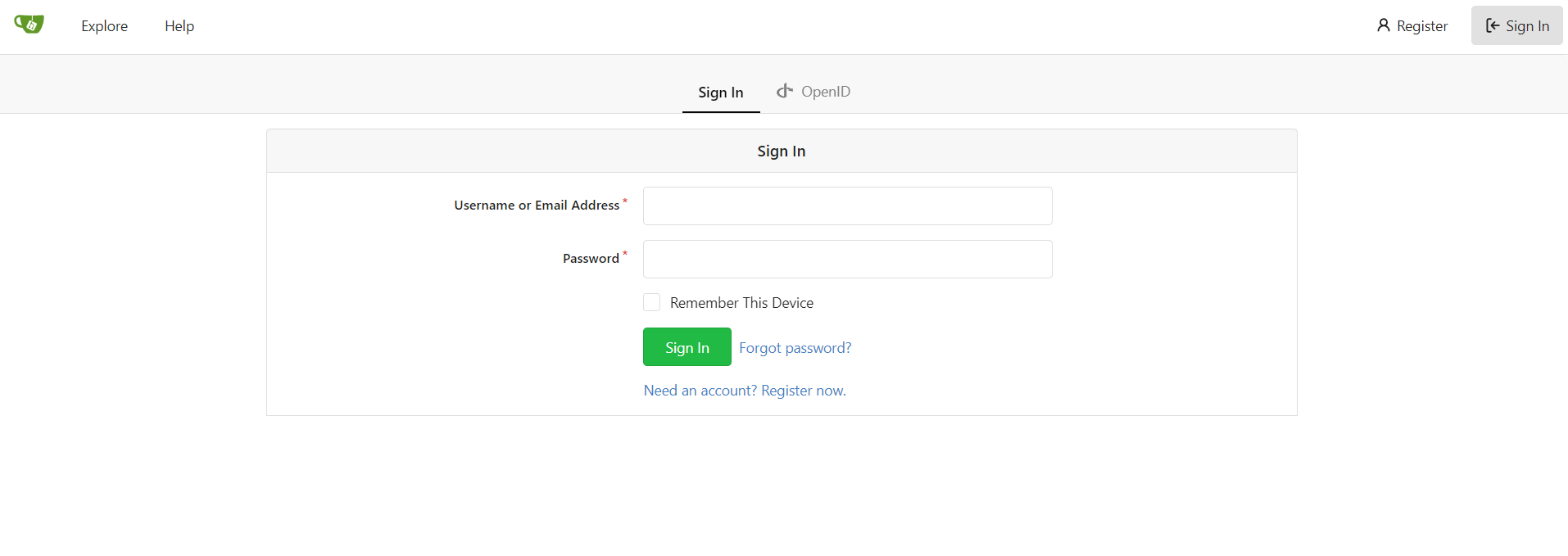Viewport: 1568px width, 556px height.
Task: Click the sign-in arrow icon in navbar
Action: [x=1493, y=25]
